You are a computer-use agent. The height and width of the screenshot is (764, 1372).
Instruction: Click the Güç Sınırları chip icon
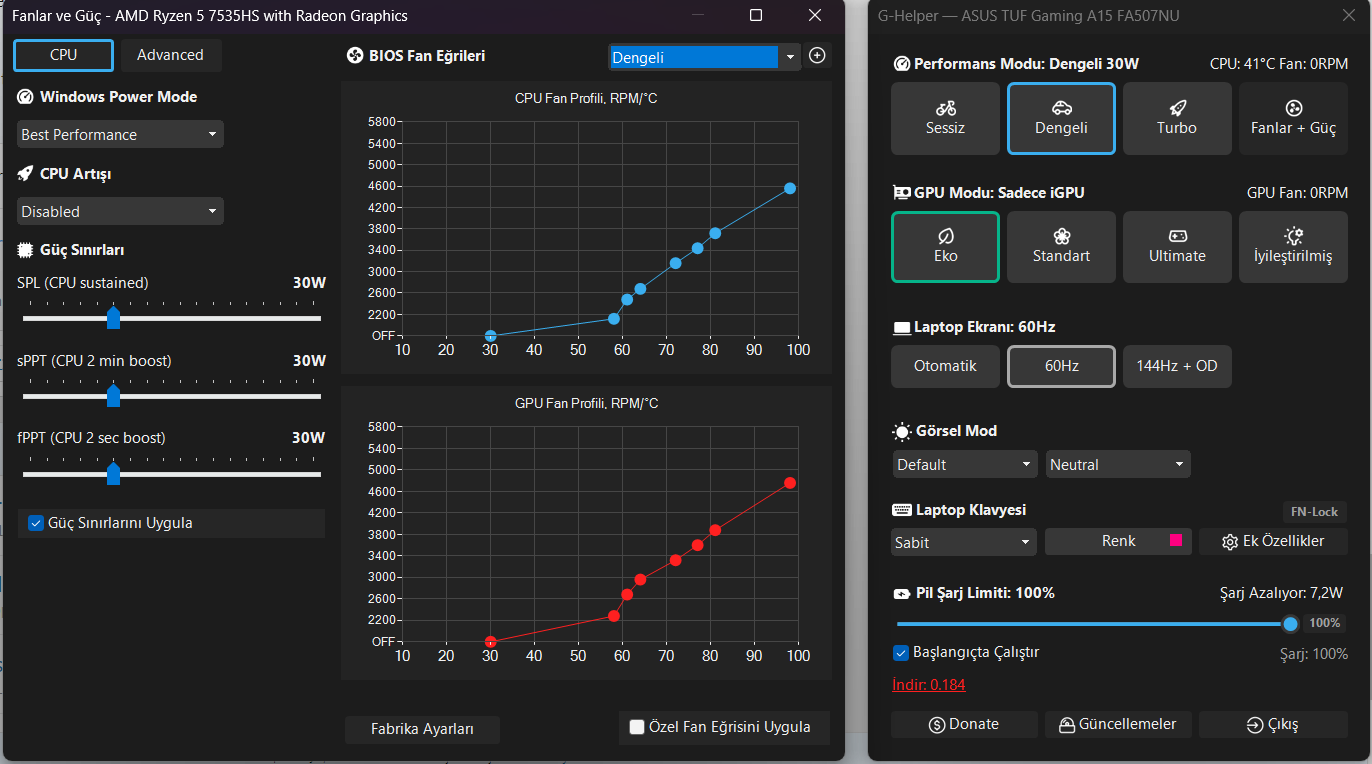pos(25,250)
